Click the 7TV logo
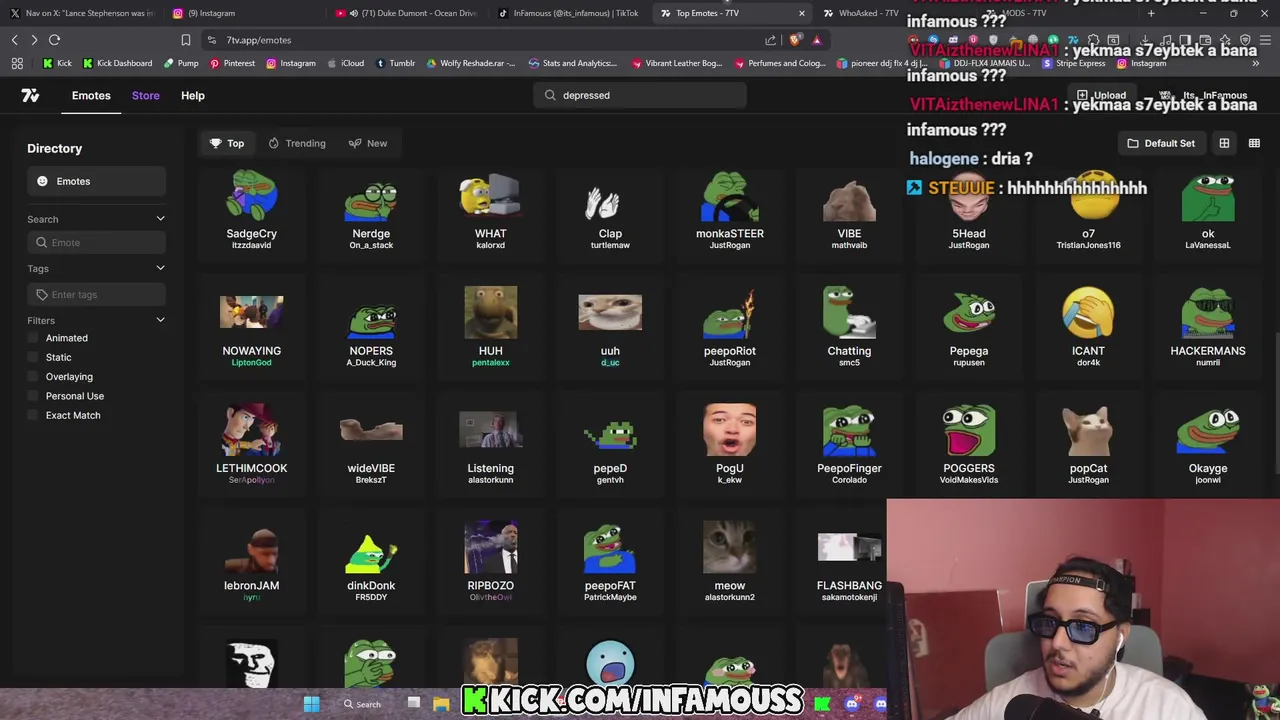 (x=30, y=95)
